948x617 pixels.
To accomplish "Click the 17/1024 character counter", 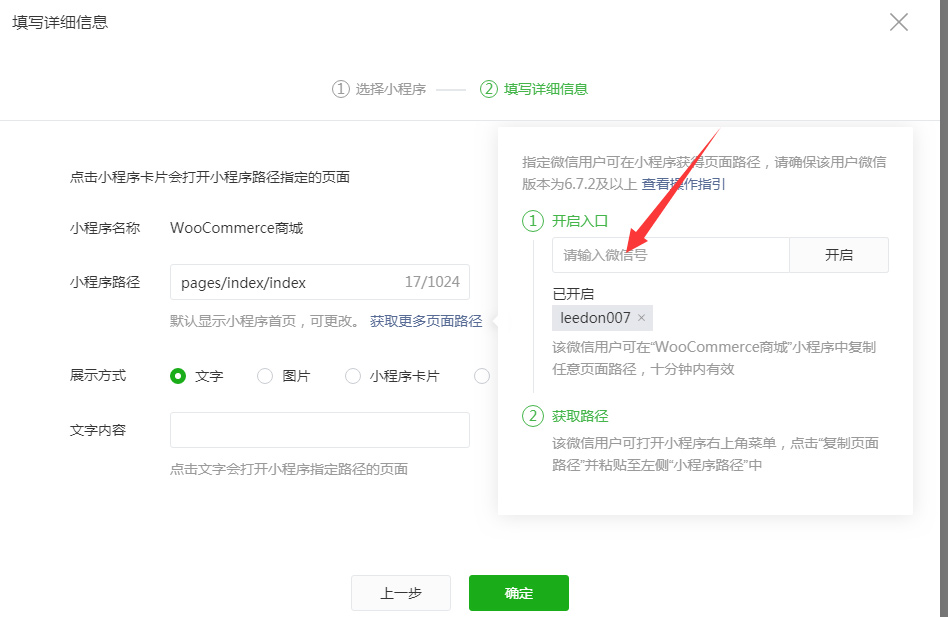I will [x=432, y=282].
